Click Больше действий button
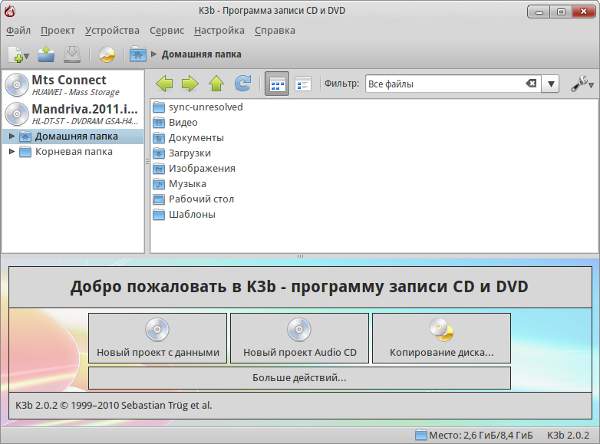 (299, 378)
